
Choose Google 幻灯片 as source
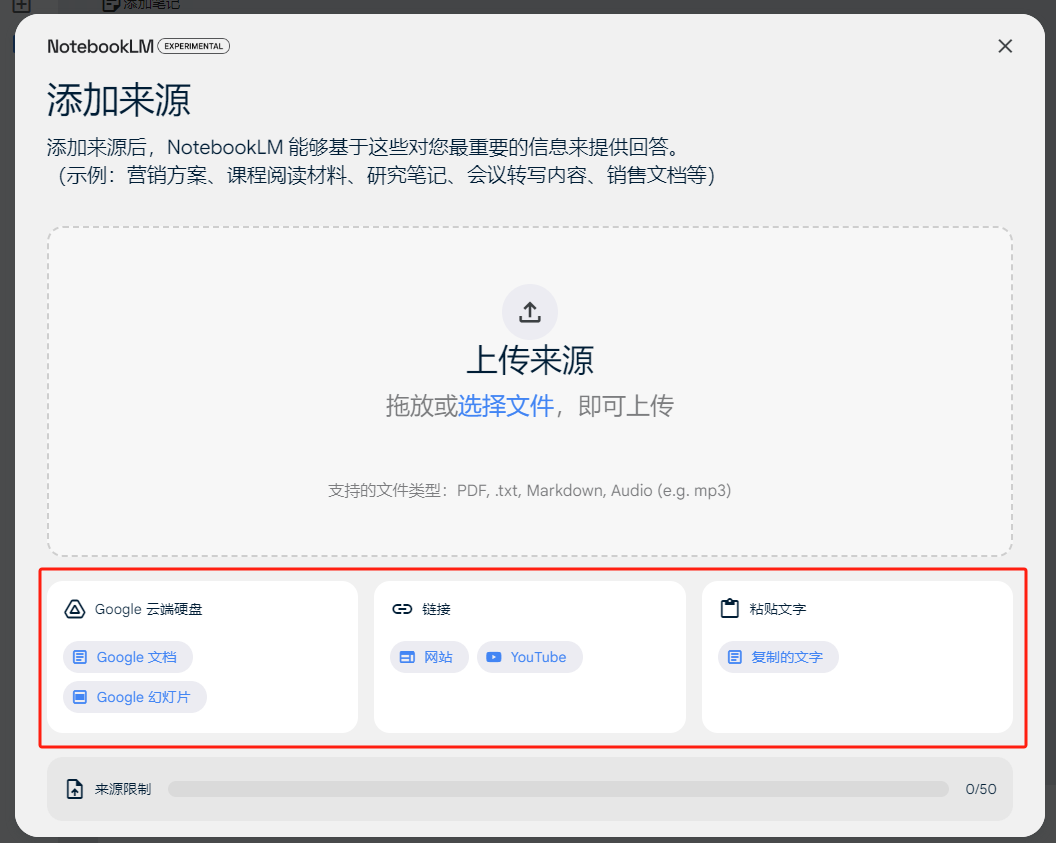135,697
